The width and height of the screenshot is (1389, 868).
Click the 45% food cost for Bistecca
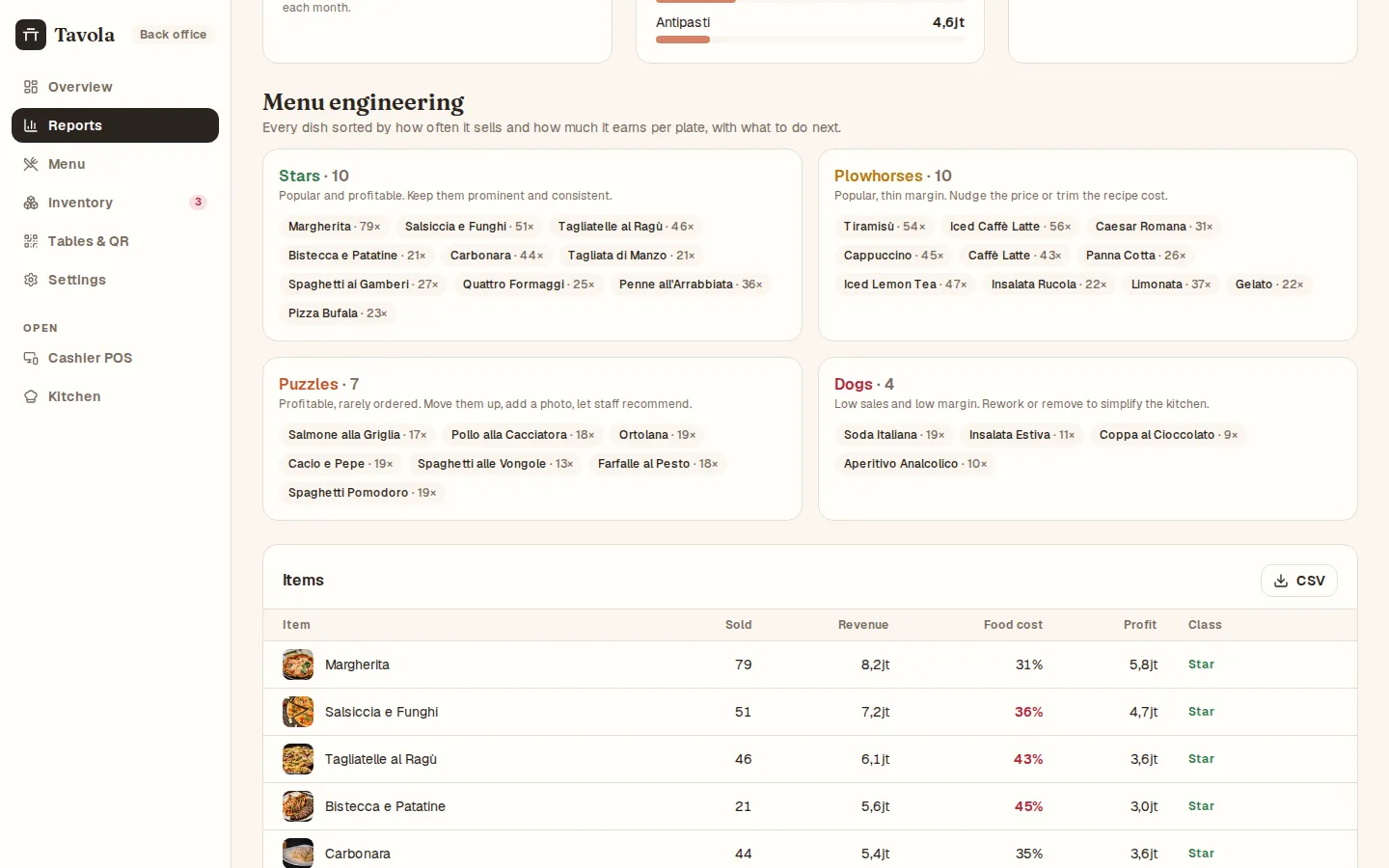(x=1028, y=806)
